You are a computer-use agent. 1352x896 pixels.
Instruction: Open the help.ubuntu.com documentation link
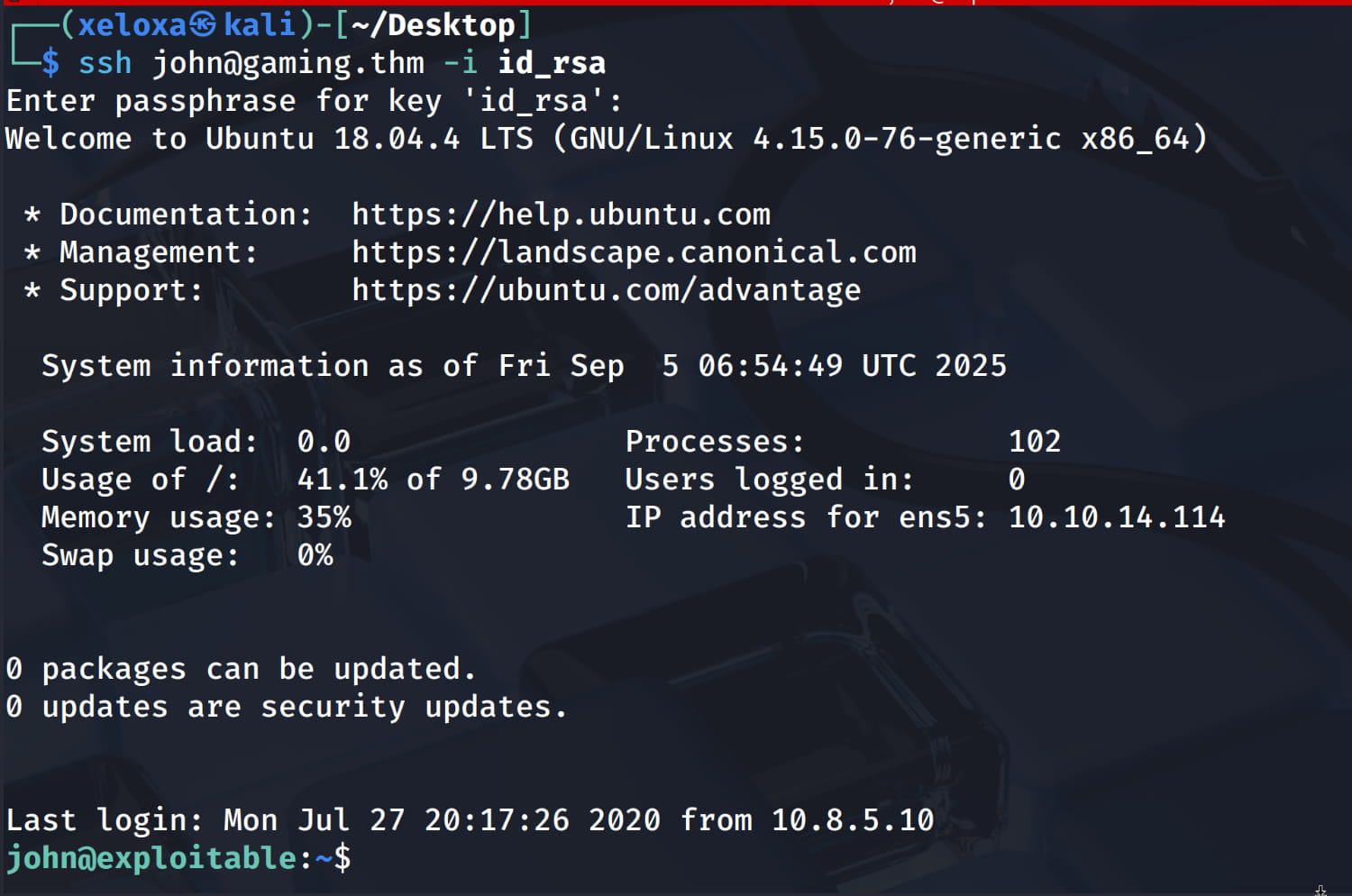pos(561,215)
